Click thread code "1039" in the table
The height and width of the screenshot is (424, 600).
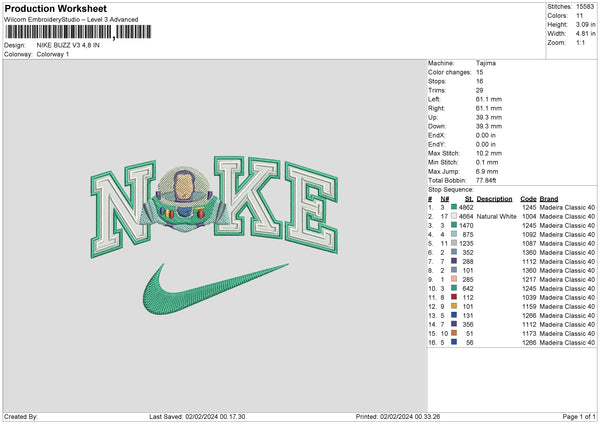coord(529,297)
